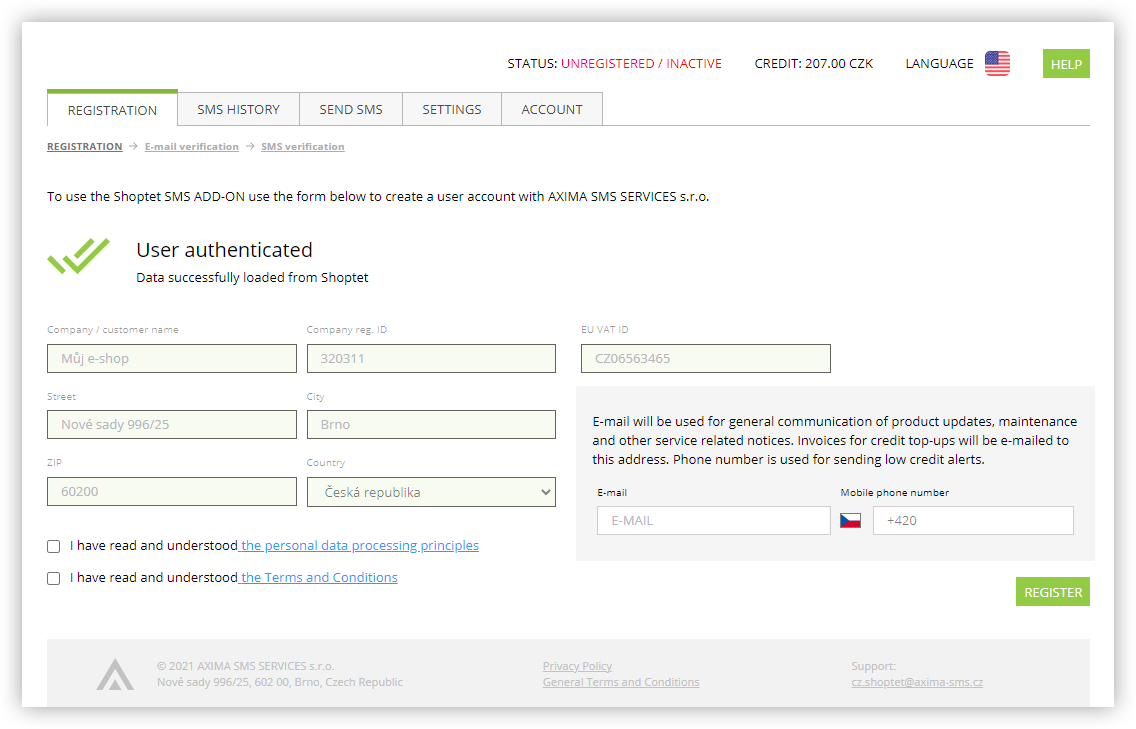Open the Terms and Conditions link

click(319, 578)
